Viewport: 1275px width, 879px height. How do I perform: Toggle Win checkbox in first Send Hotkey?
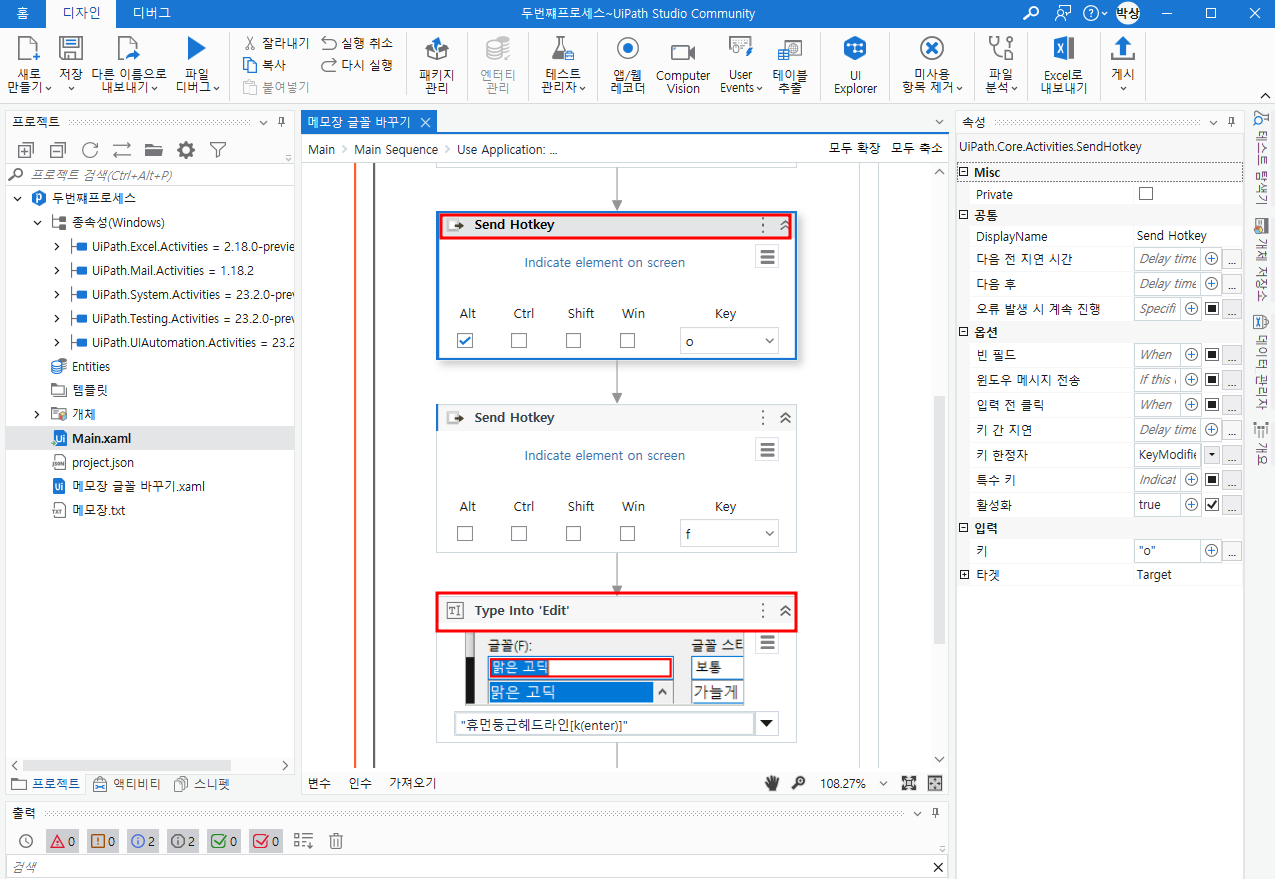627,340
